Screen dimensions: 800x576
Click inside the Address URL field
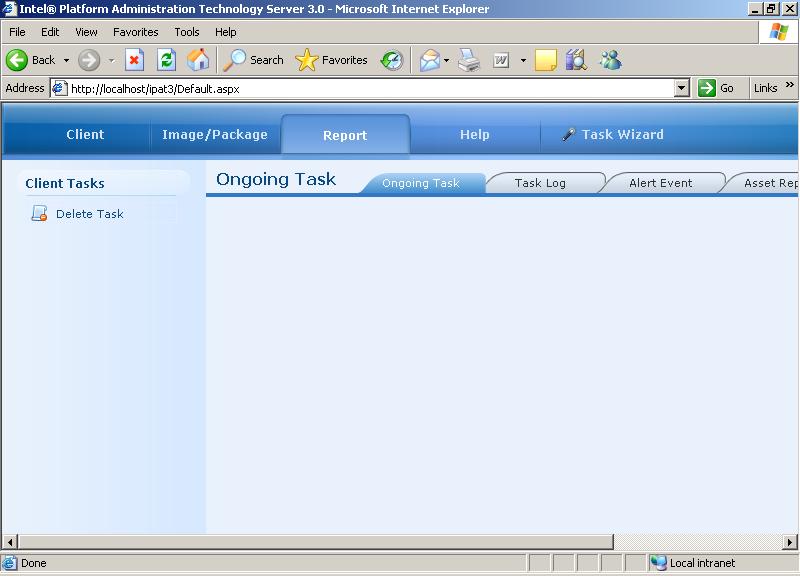click(x=360, y=88)
